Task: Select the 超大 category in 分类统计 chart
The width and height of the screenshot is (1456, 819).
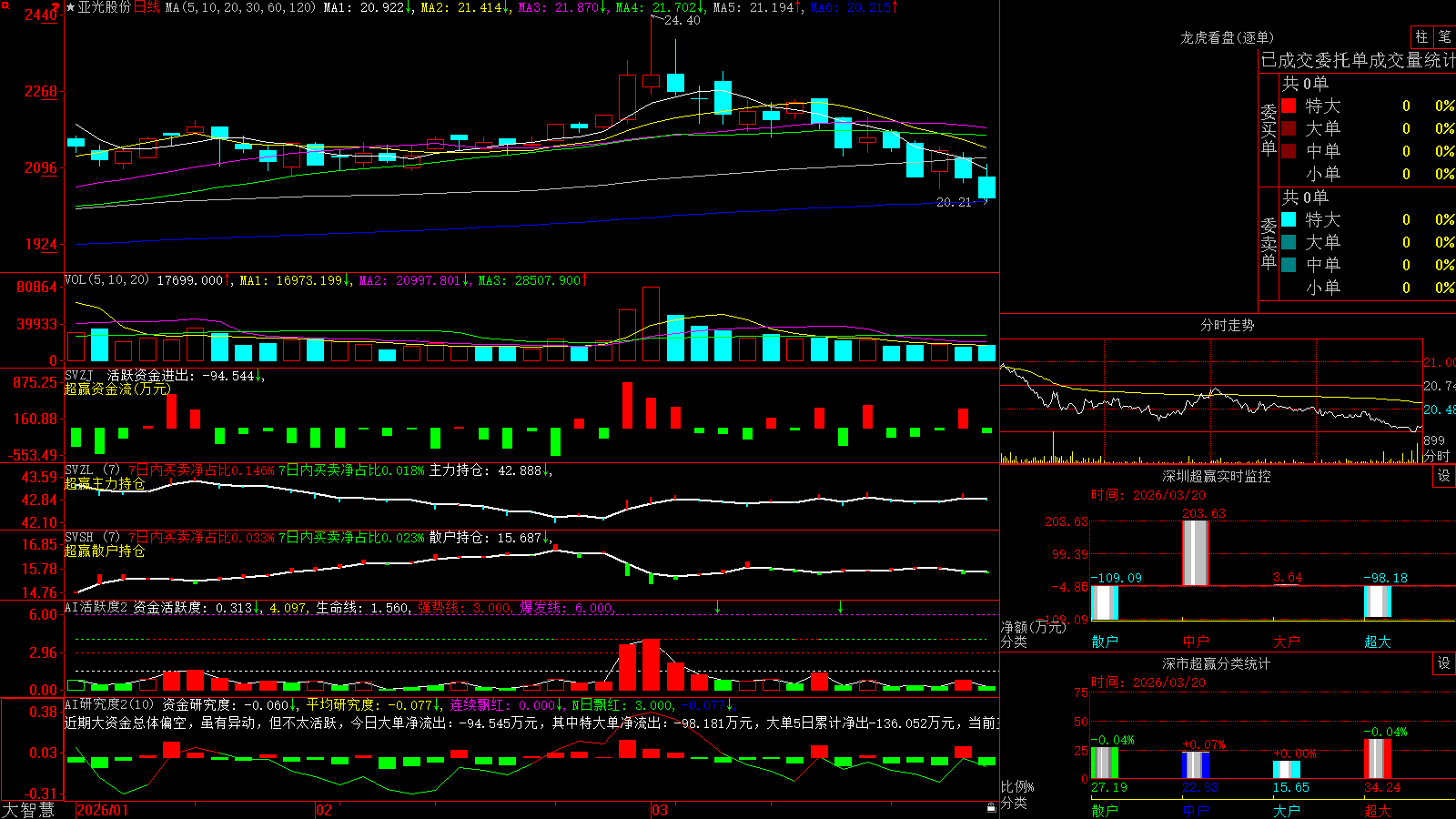Action: click(x=1378, y=811)
